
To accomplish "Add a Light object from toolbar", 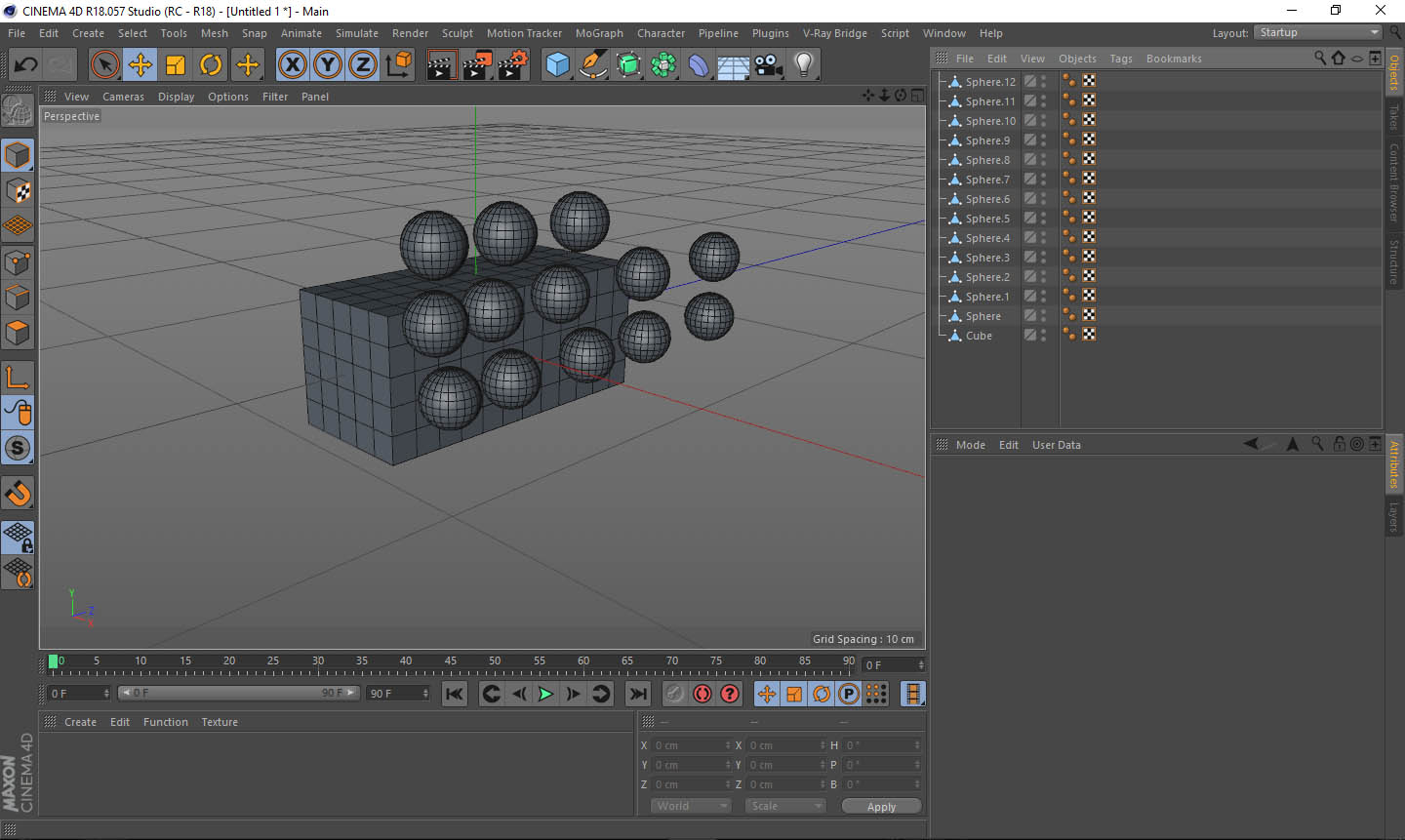I will coord(803,65).
